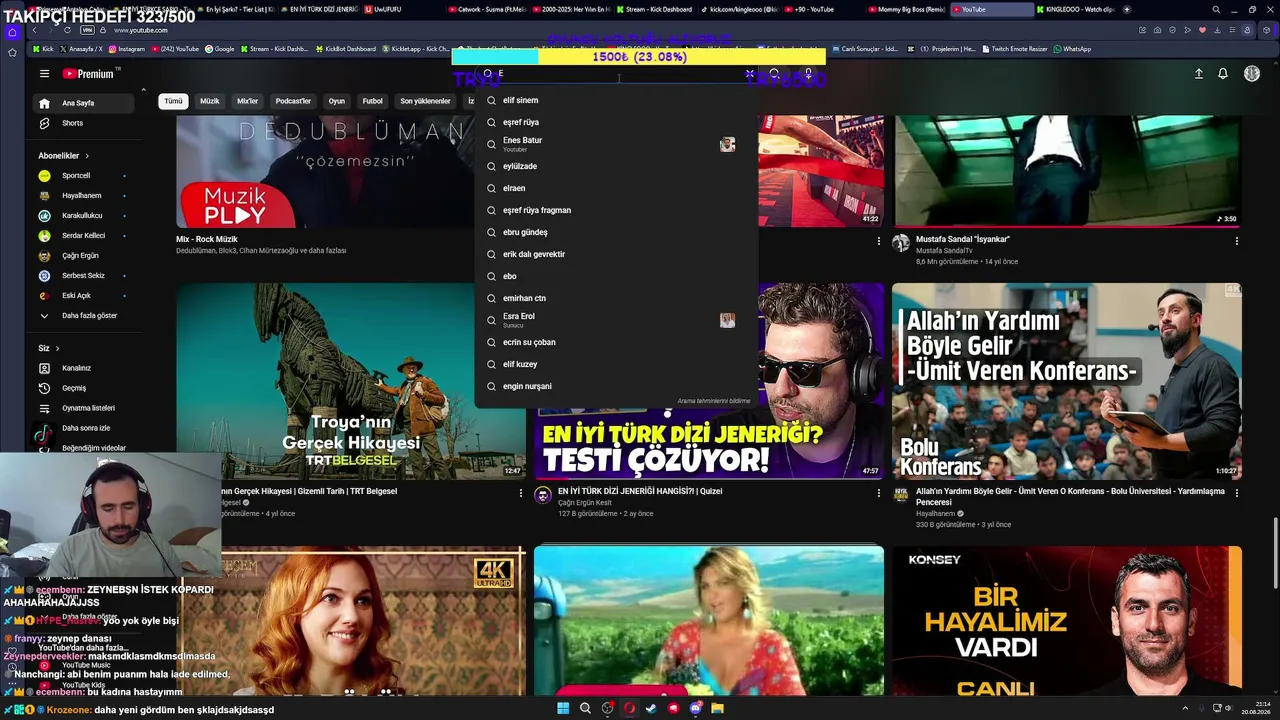
Task: Select the Tümü filter chip
Action: [x=173, y=101]
